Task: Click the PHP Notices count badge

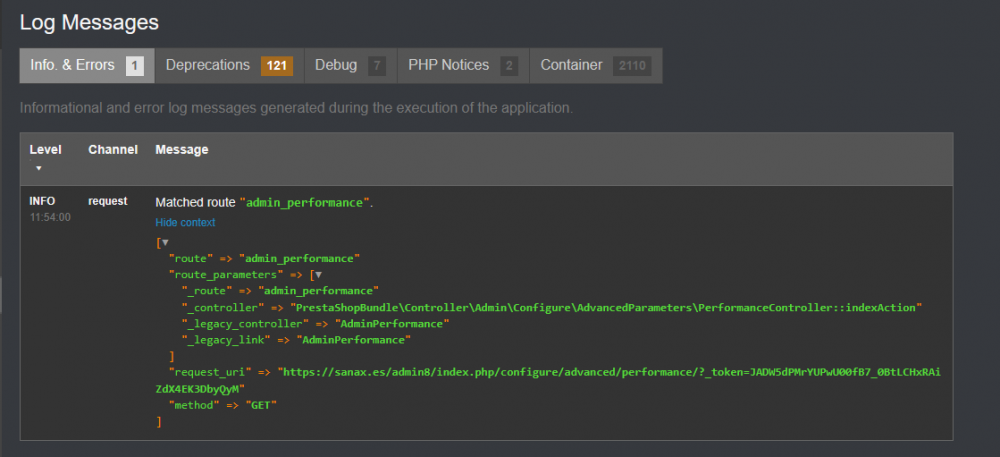Action: pyautogui.click(x=509, y=66)
